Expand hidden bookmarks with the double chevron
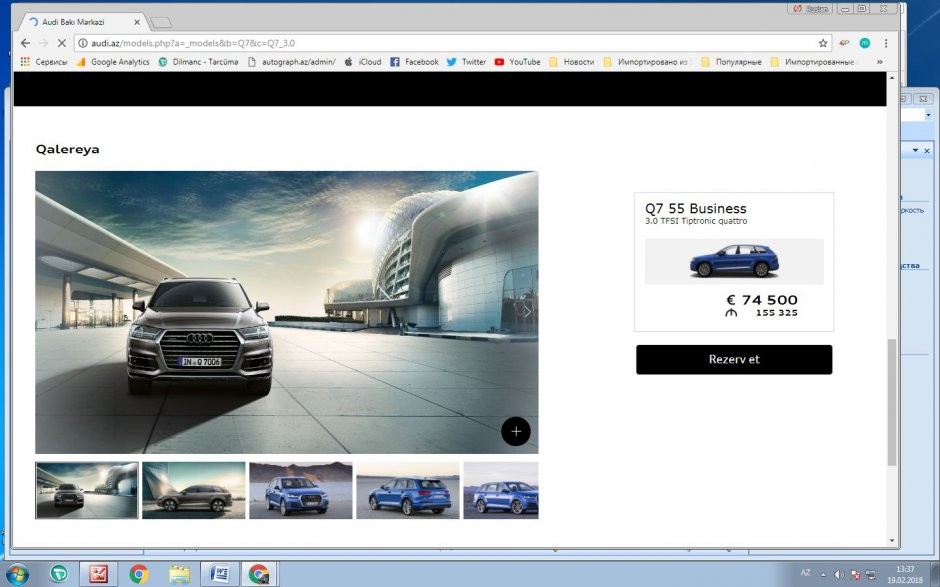 click(879, 62)
